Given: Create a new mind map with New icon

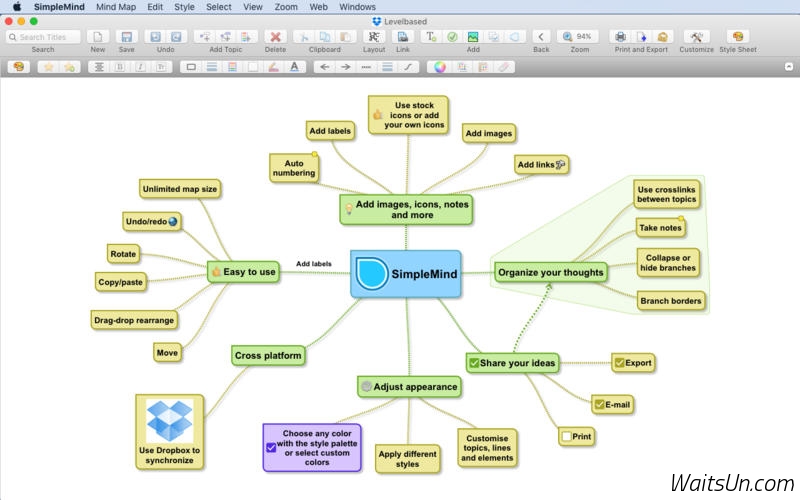Looking at the screenshot, I should click(97, 37).
